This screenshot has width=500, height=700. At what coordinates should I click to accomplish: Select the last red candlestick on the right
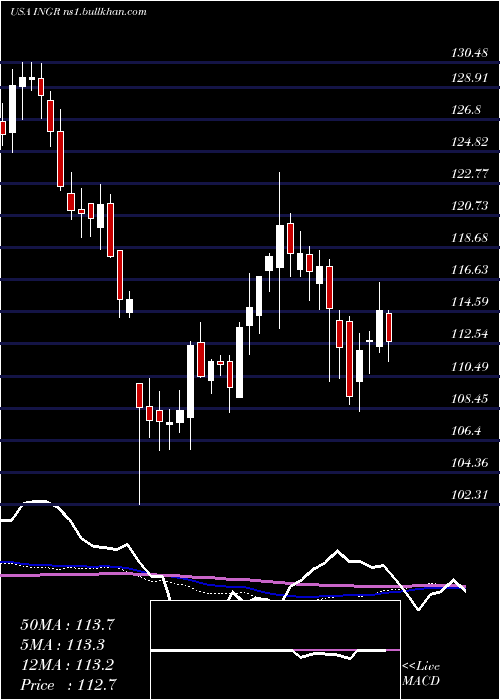pos(389,328)
